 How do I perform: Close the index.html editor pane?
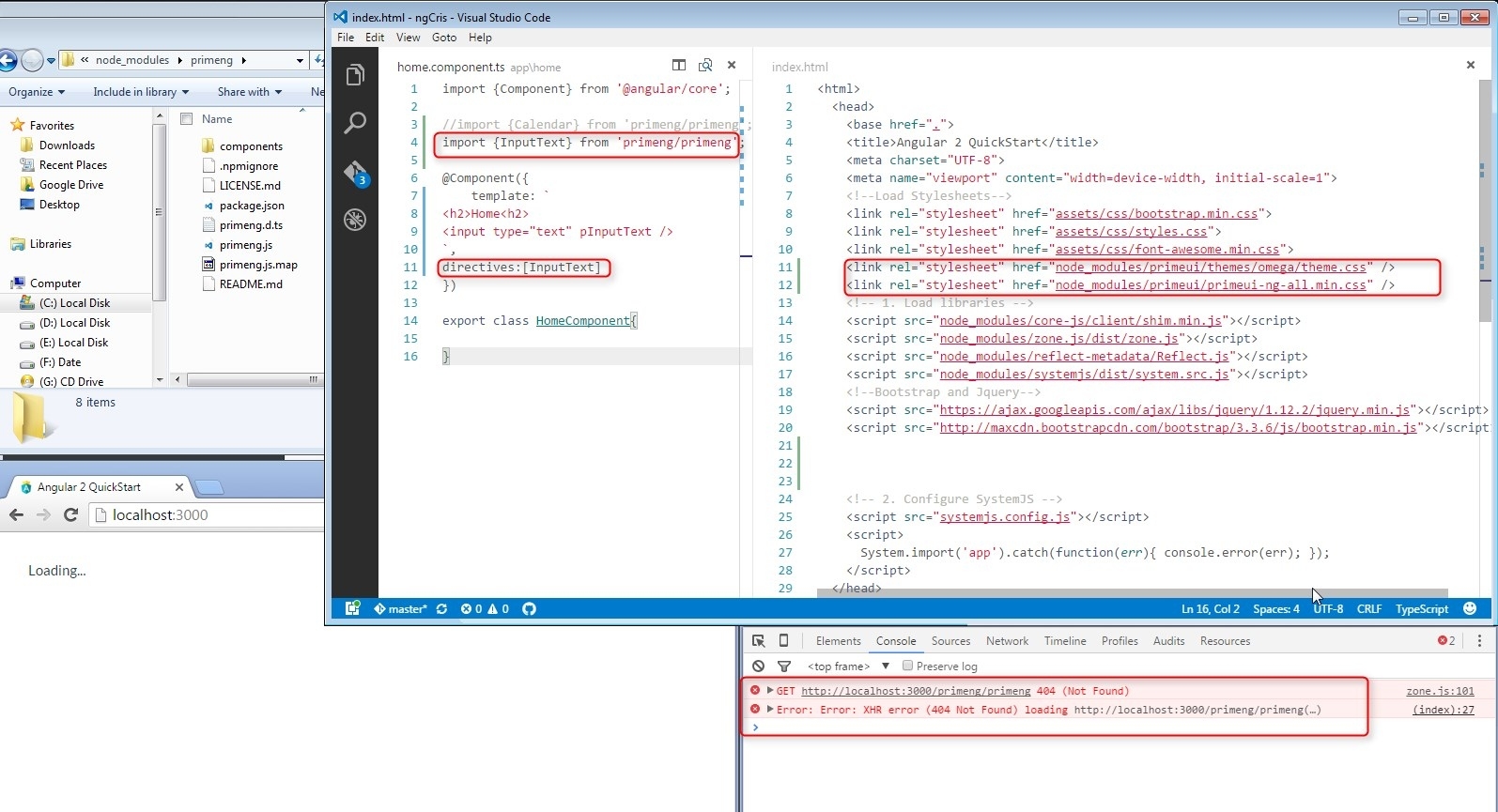point(1471,65)
